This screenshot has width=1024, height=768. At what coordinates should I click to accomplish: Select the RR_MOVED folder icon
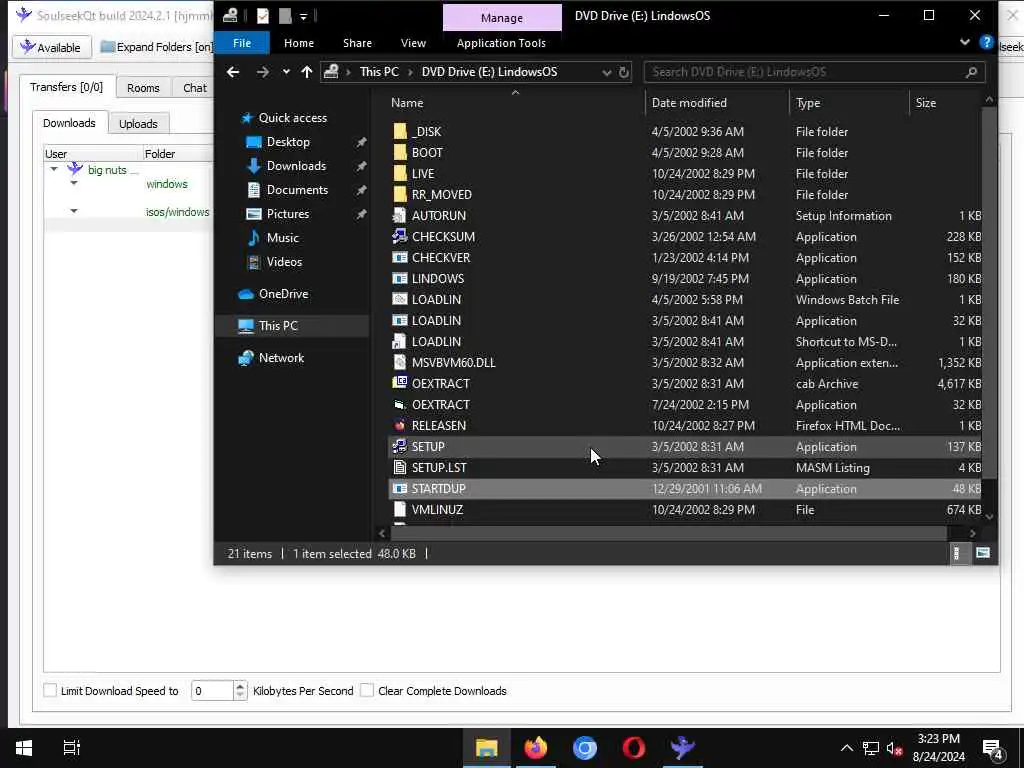pos(400,195)
